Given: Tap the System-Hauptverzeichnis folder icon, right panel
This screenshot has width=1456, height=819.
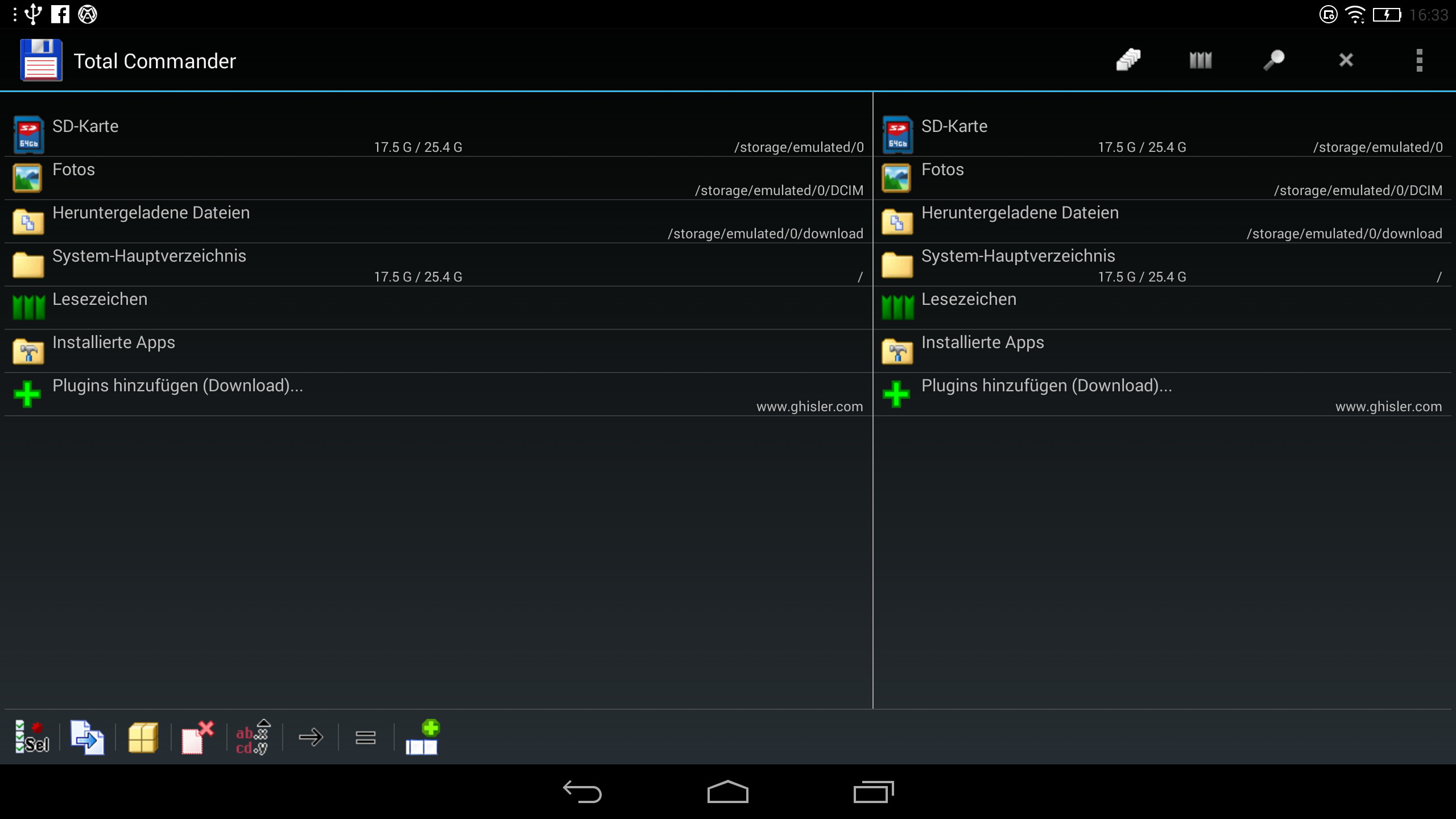Looking at the screenshot, I should click(897, 264).
